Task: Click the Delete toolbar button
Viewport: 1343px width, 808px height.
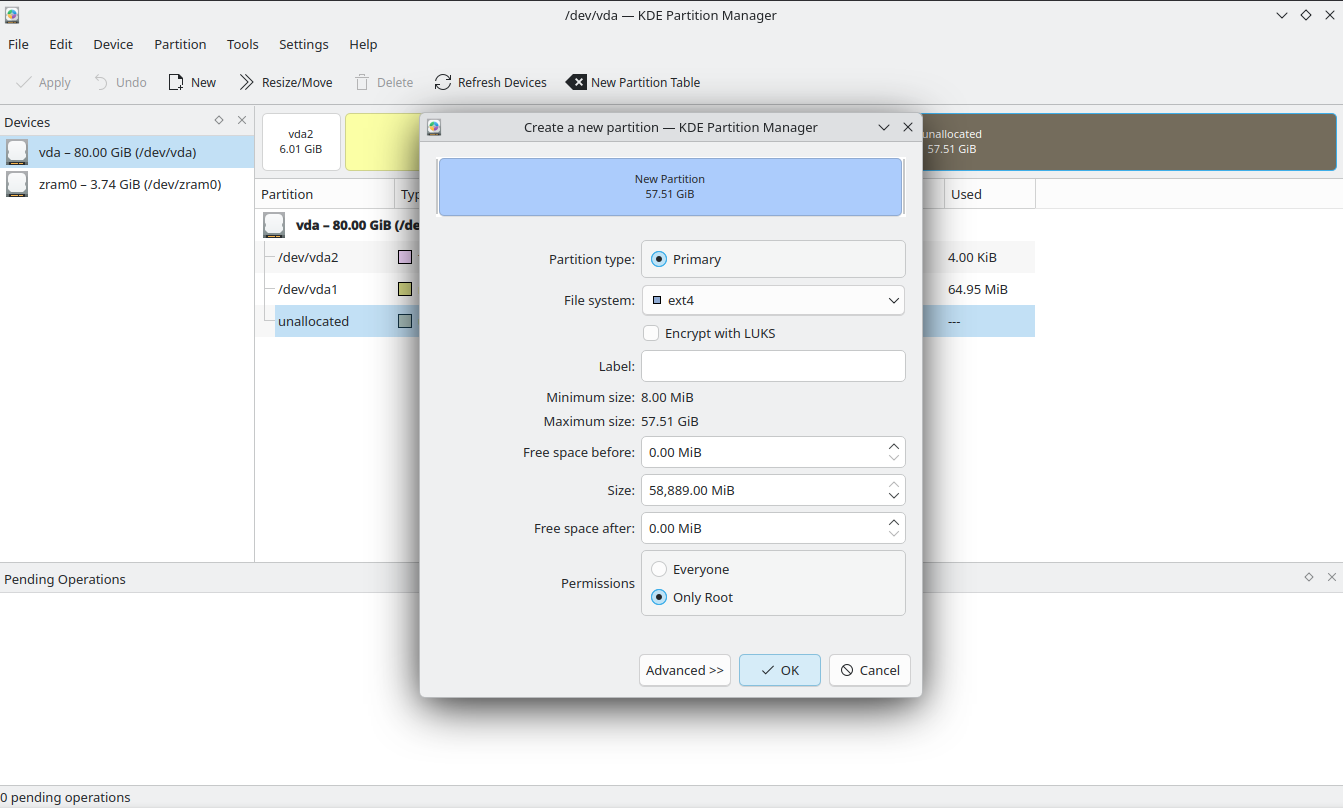Action: point(384,82)
